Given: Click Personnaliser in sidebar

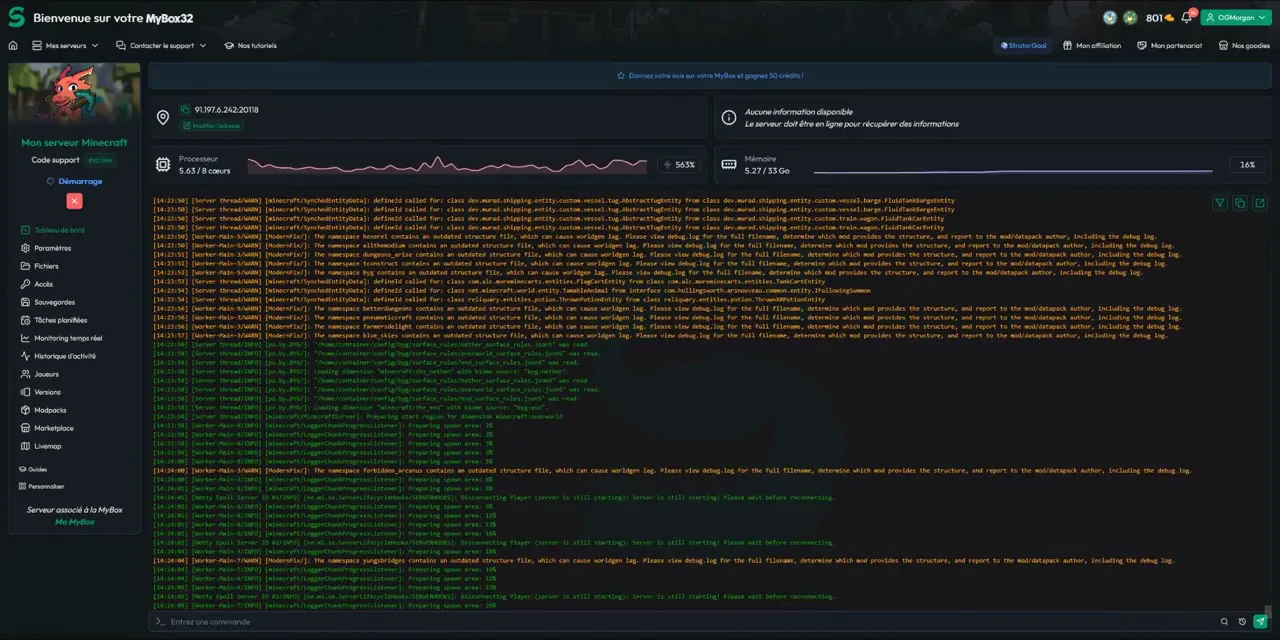Looking at the screenshot, I should pos(41,486).
